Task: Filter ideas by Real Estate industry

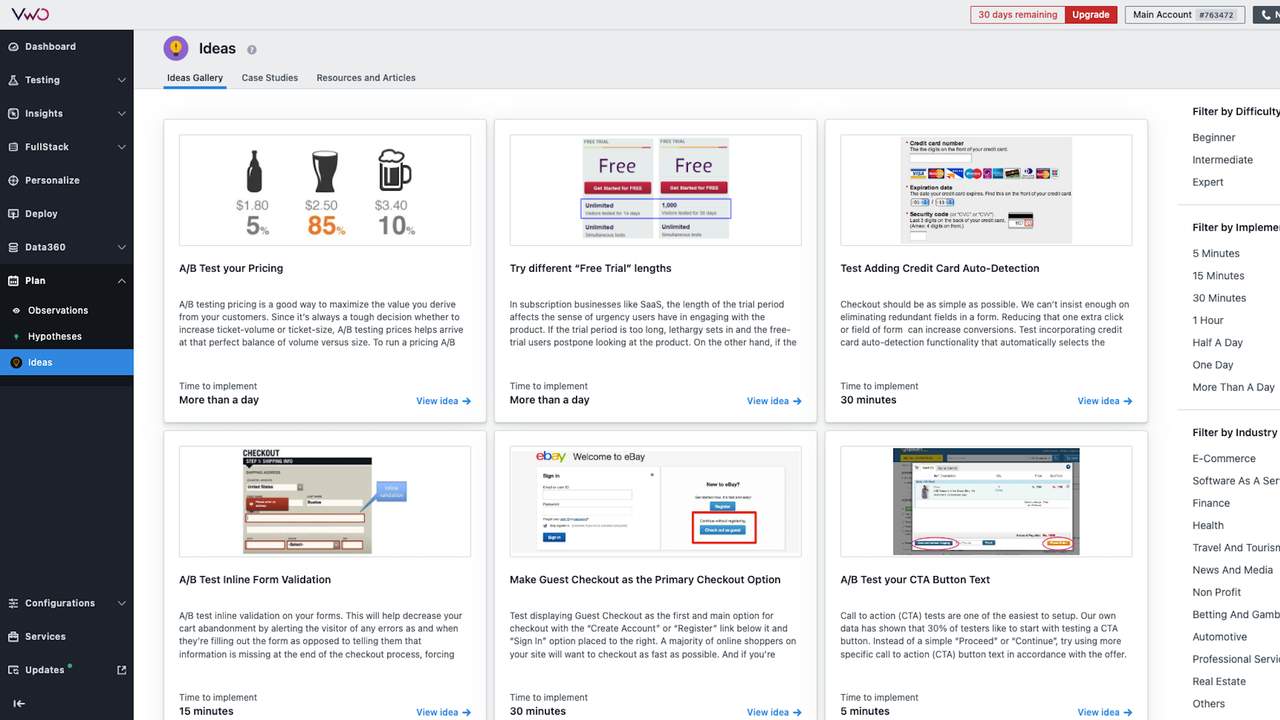Action: point(1219,682)
